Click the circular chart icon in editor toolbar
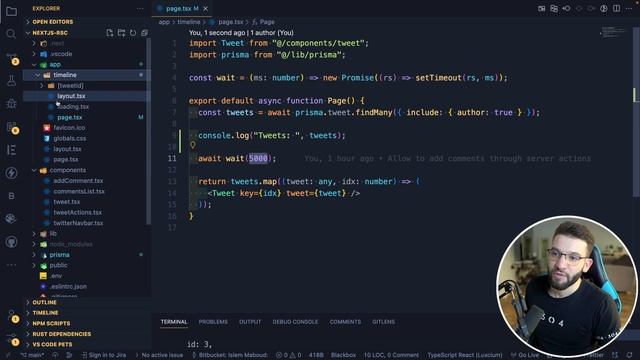 click(x=604, y=8)
